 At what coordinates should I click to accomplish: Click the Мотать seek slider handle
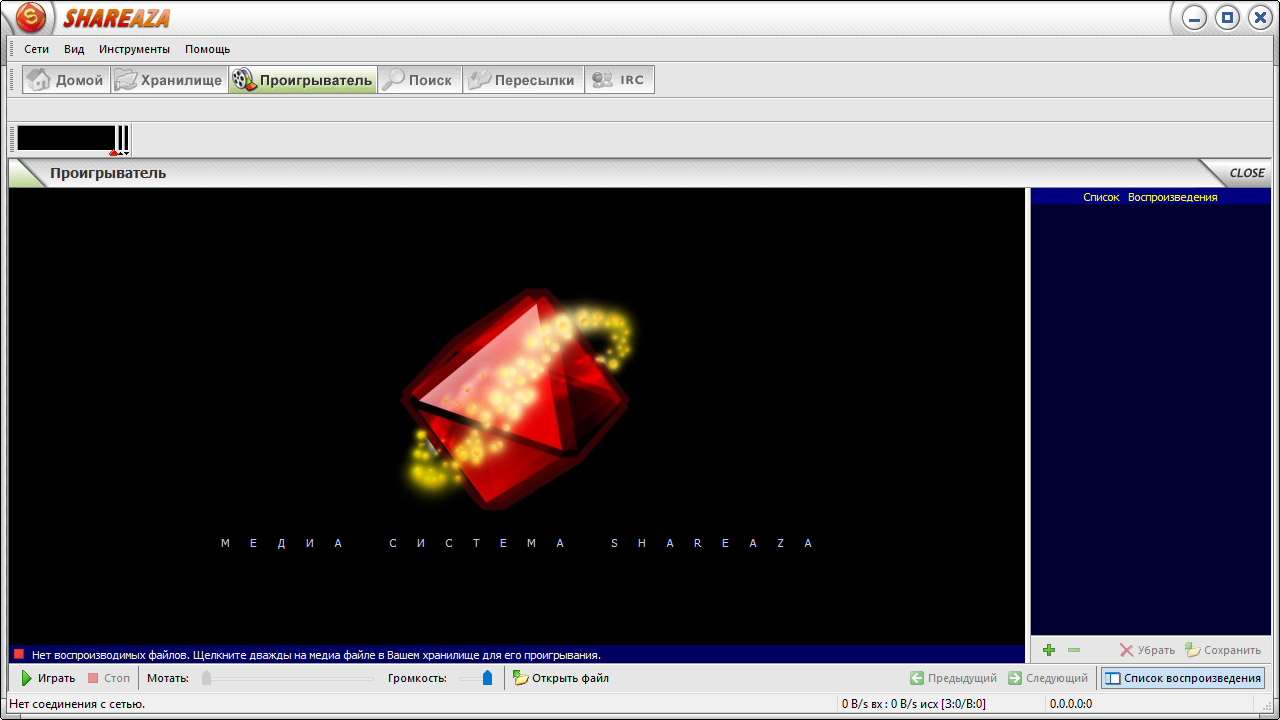tap(207, 678)
